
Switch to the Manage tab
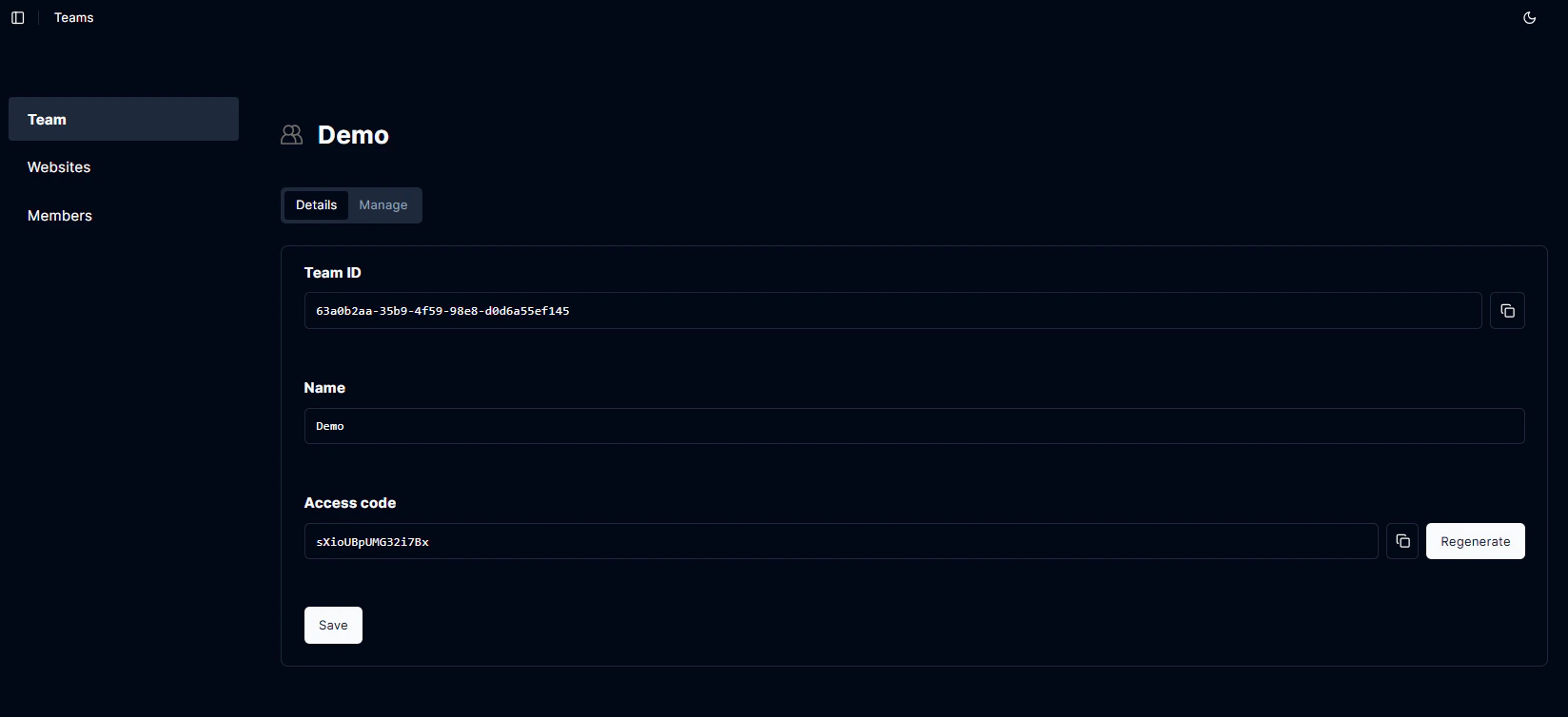tap(382, 204)
